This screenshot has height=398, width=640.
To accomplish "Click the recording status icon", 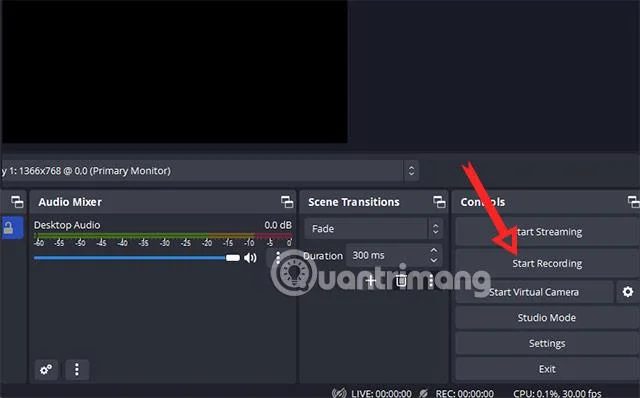I will click(x=424, y=393).
